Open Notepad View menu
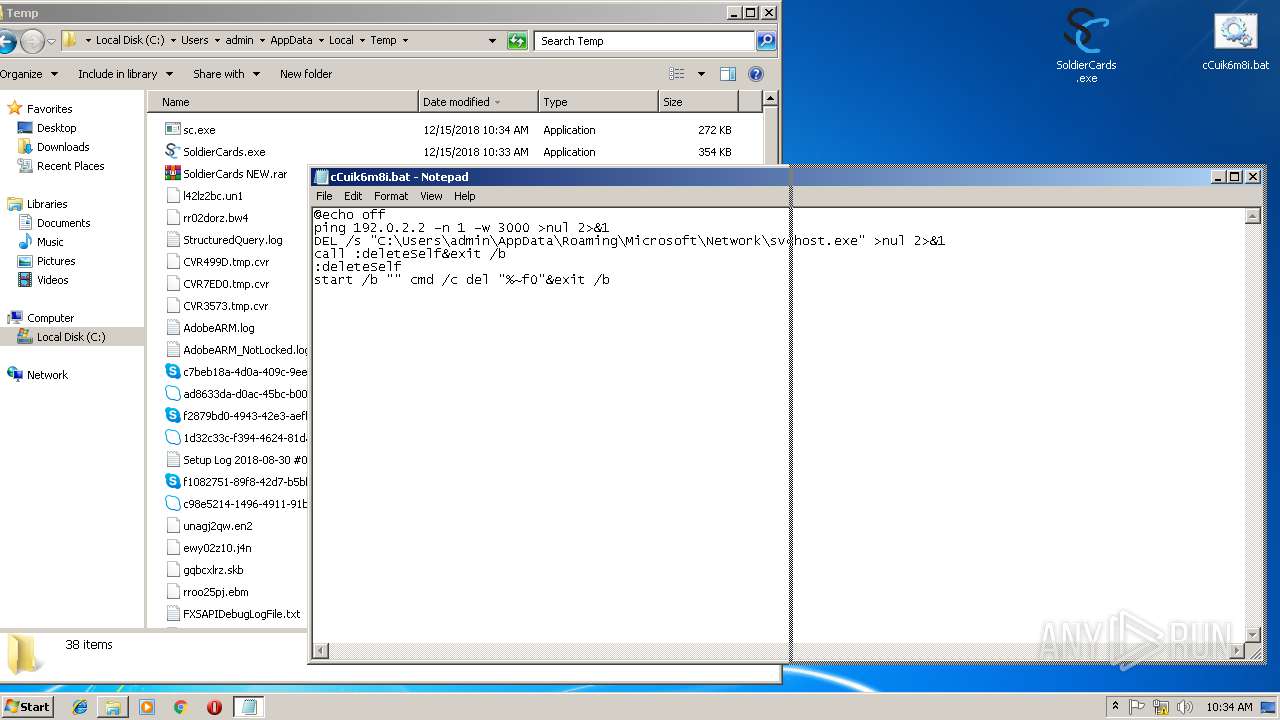 (431, 196)
